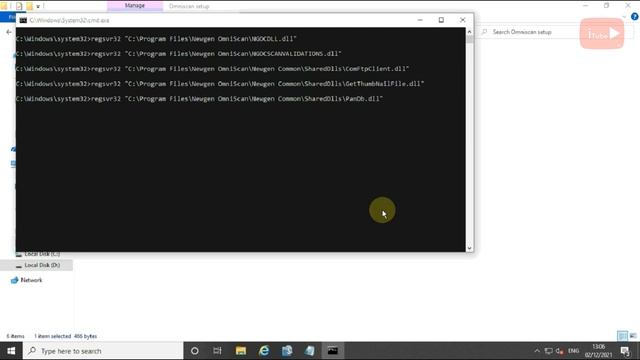The height and width of the screenshot is (360, 640).
Task: Open the Action Center notifications icon
Action: click(x=625, y=351)
